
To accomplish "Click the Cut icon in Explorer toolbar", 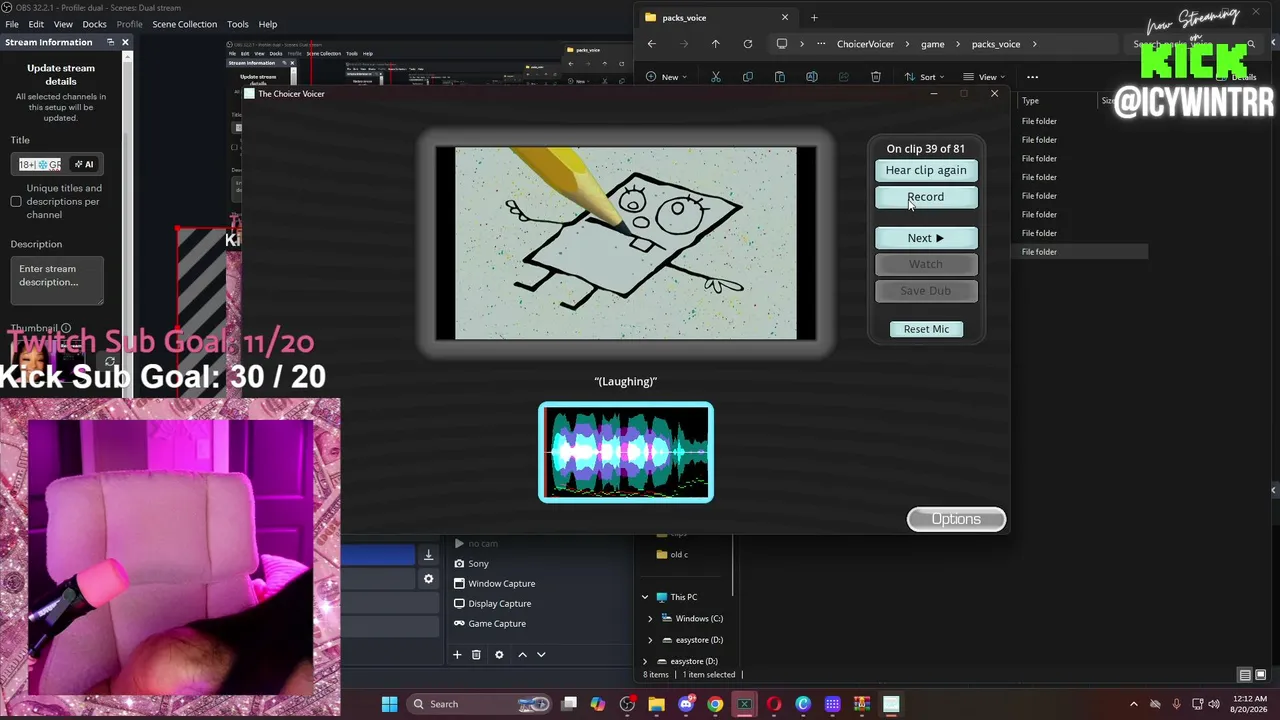I will point(716,77).
